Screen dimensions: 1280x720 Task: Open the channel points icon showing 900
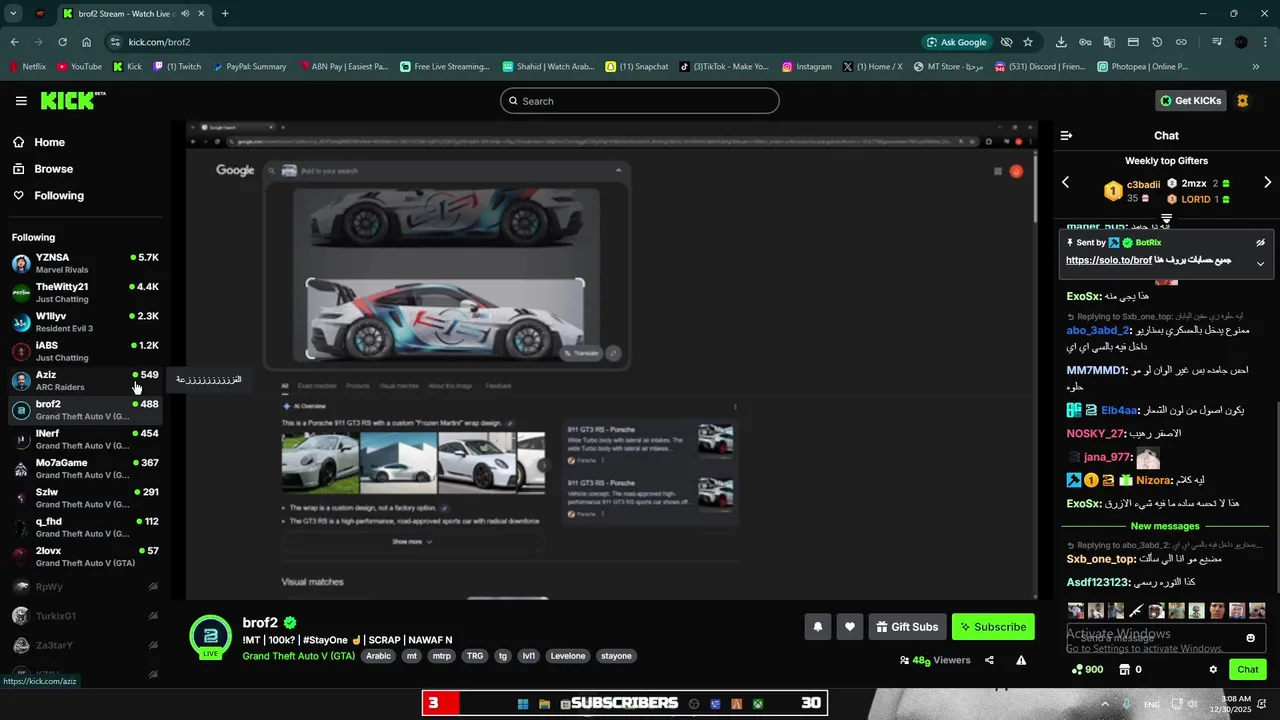[x=1087, y=670]
